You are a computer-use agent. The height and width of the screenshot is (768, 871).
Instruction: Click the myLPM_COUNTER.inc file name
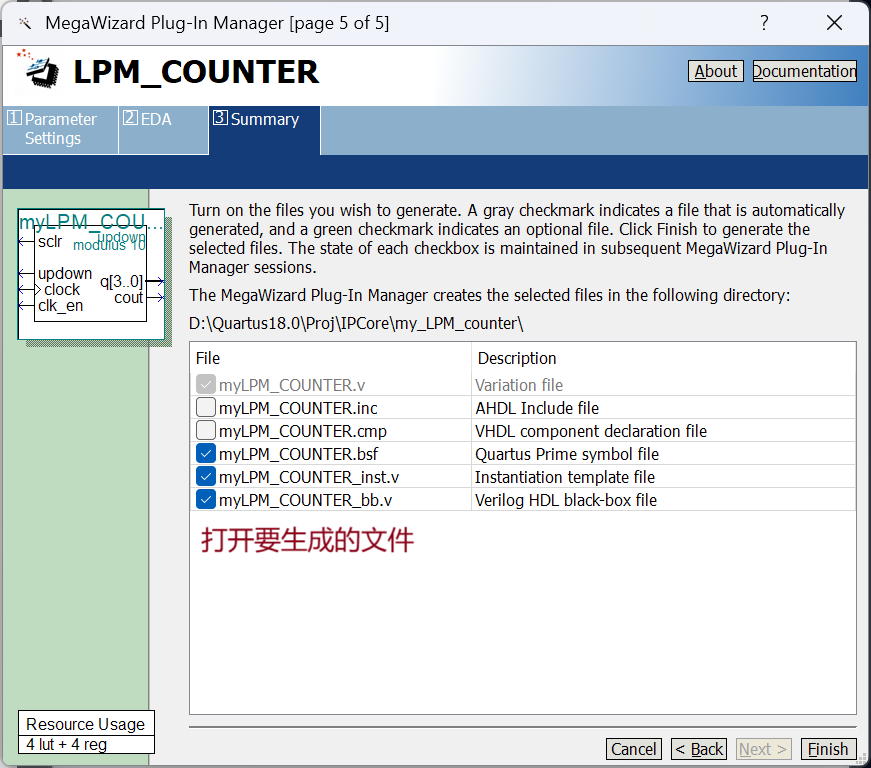298,408
